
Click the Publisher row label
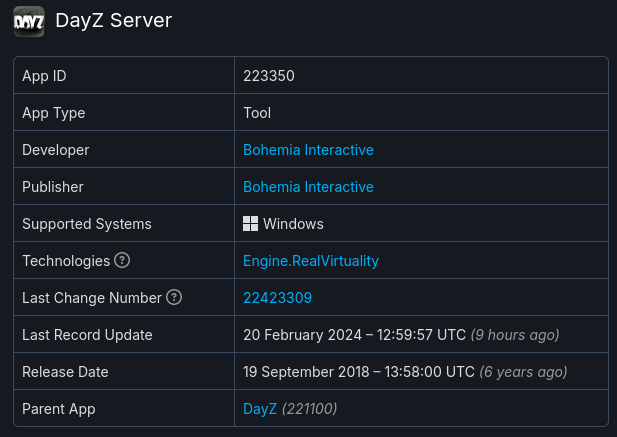pyautogui.click(x=53, y=187)
